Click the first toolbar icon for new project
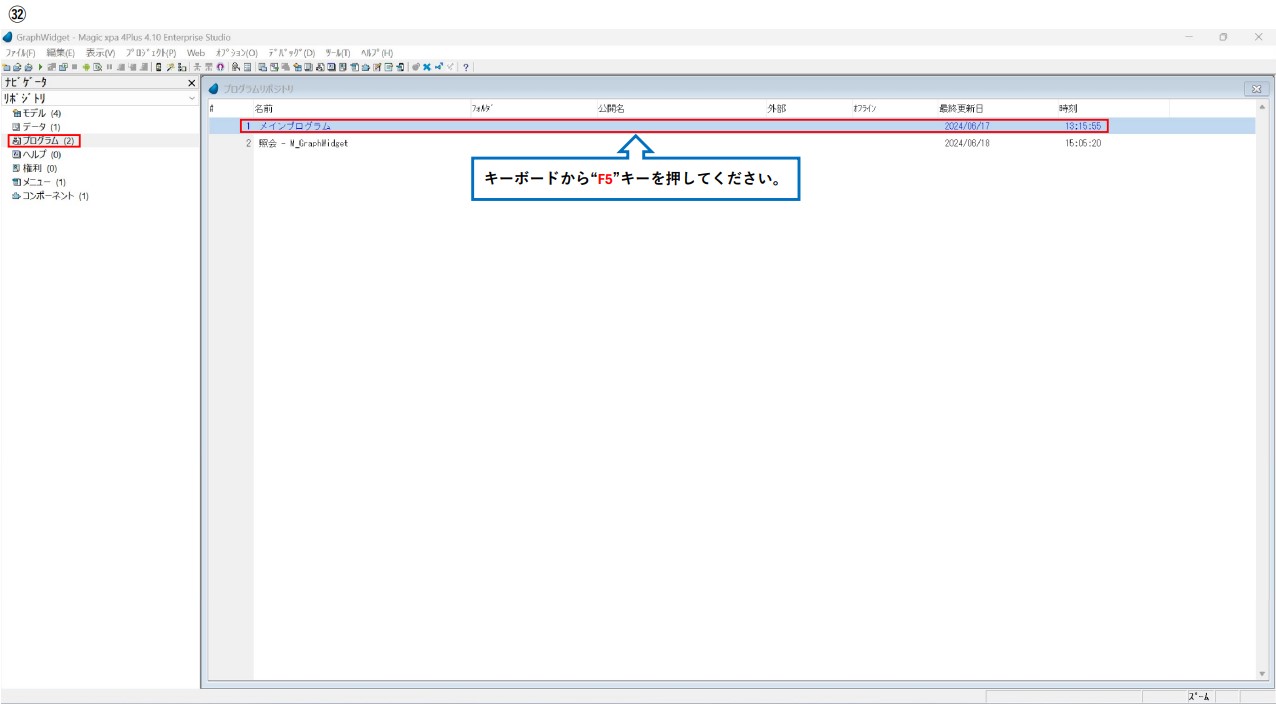 (6, 67)
